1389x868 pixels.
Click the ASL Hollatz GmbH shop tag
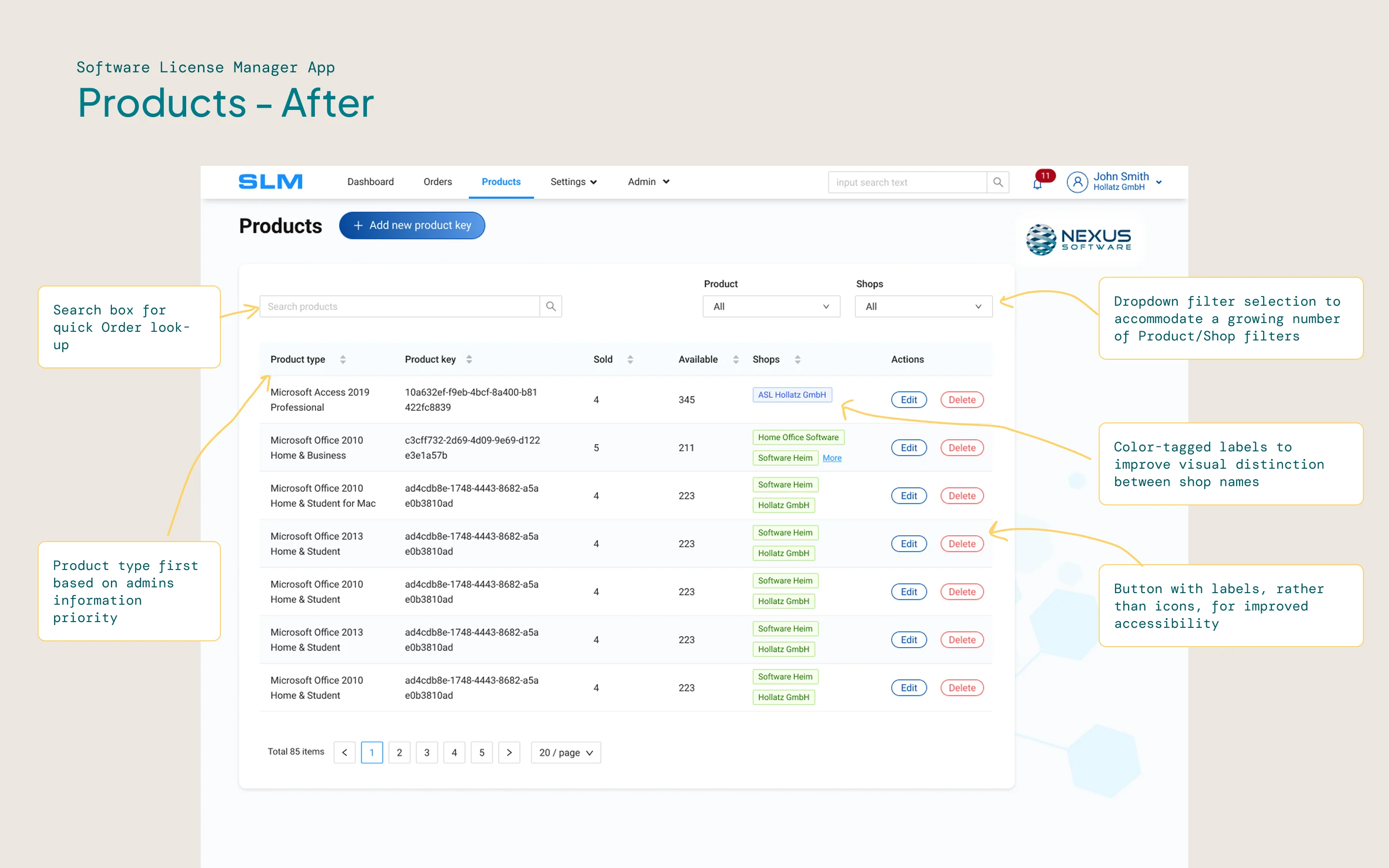792,395
